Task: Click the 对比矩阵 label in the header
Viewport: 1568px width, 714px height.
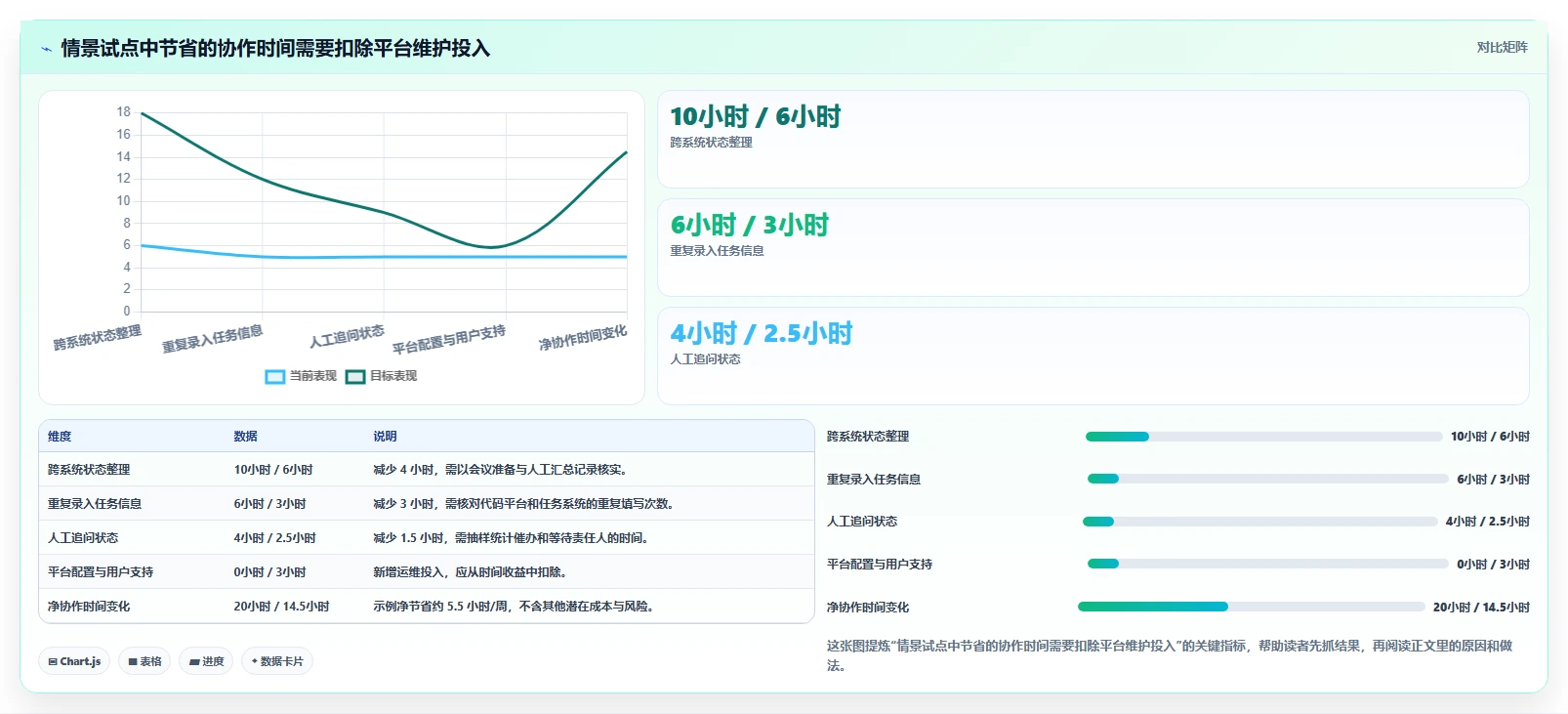Action: (1502, 47)
